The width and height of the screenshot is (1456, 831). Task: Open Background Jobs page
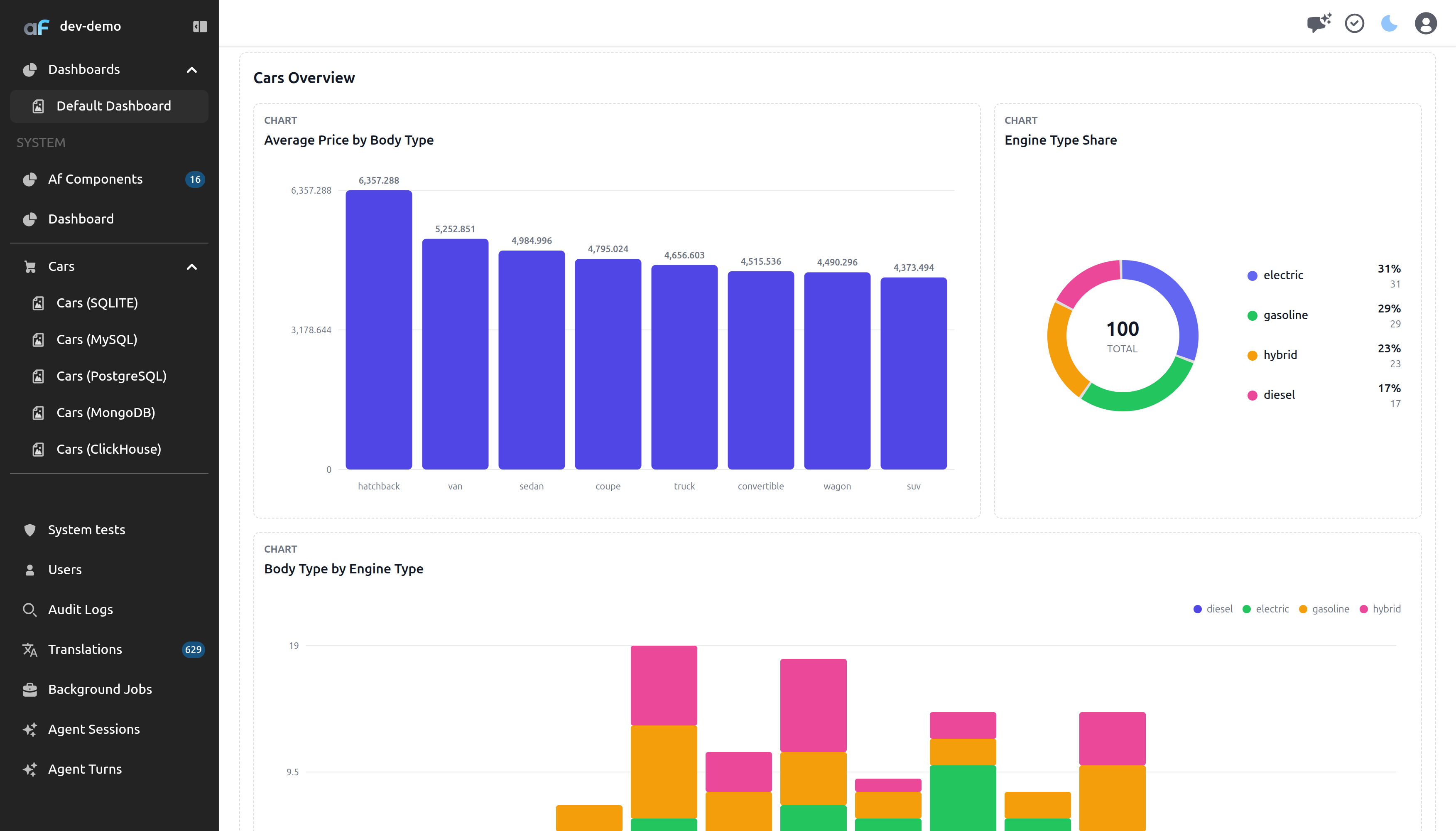pos(109,689)
